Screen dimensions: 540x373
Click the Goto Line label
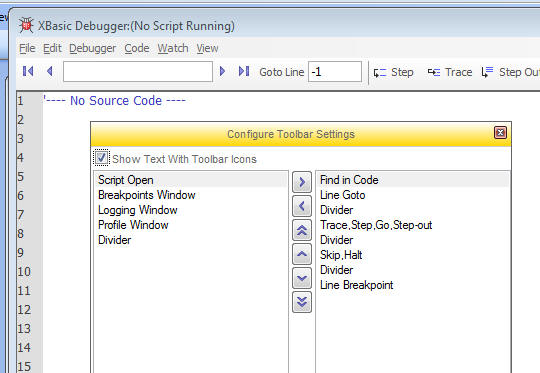pos(282,72)
